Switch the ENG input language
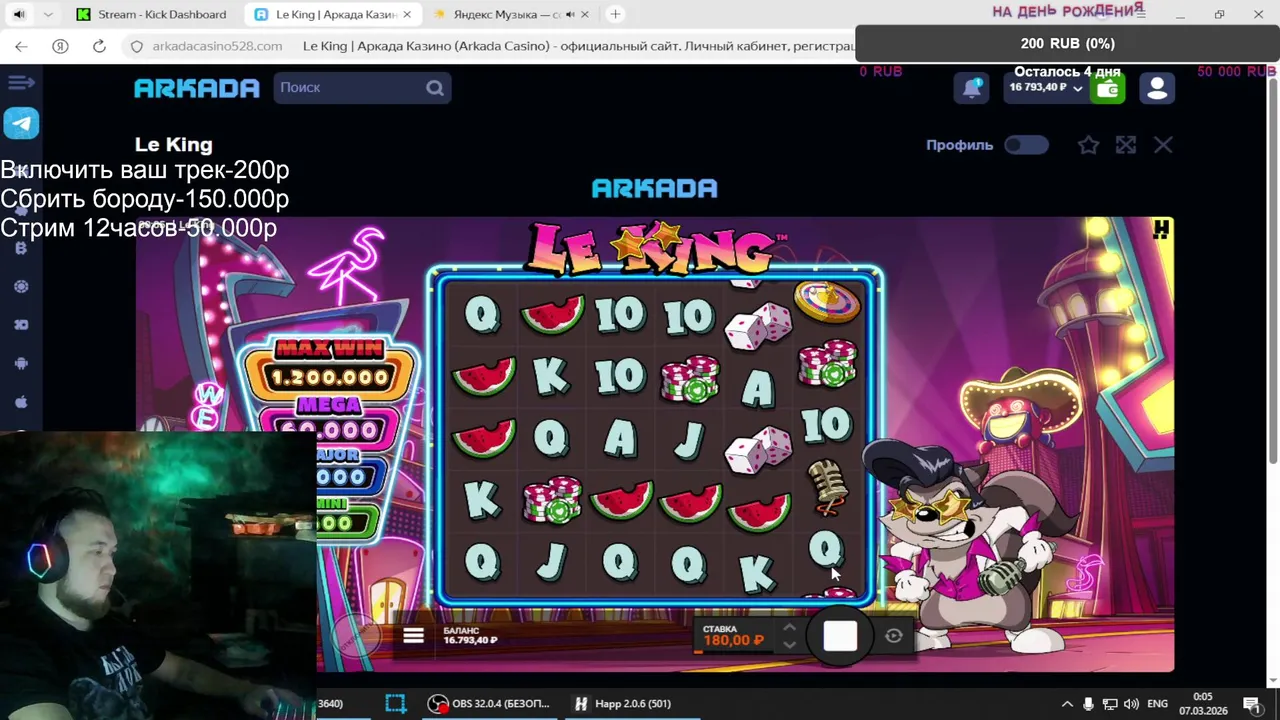Screen dimensions: 1280x720 (1158, 704)
